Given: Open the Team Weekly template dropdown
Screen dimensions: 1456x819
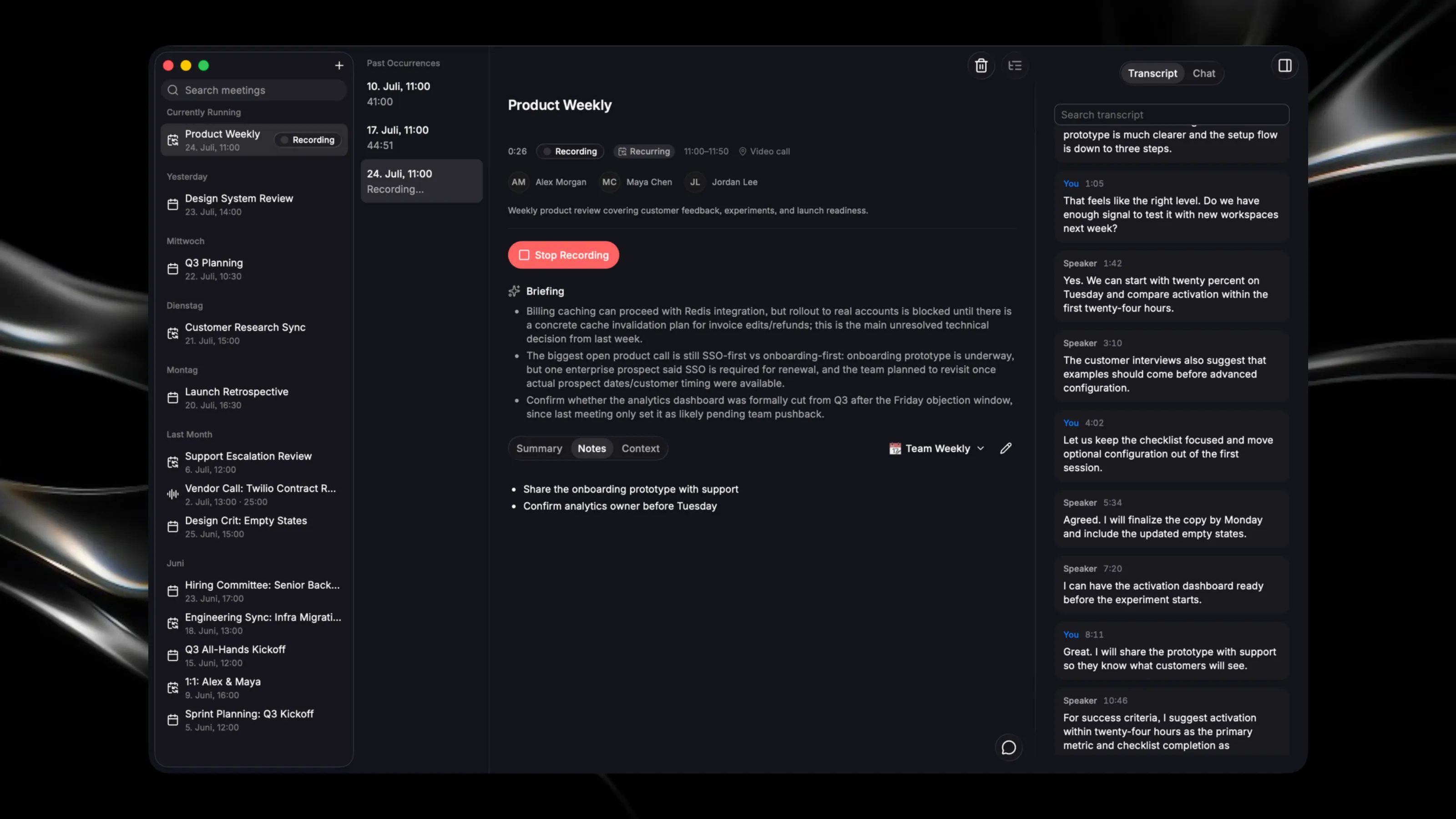Looking at the screenshot, I should 936,448.
